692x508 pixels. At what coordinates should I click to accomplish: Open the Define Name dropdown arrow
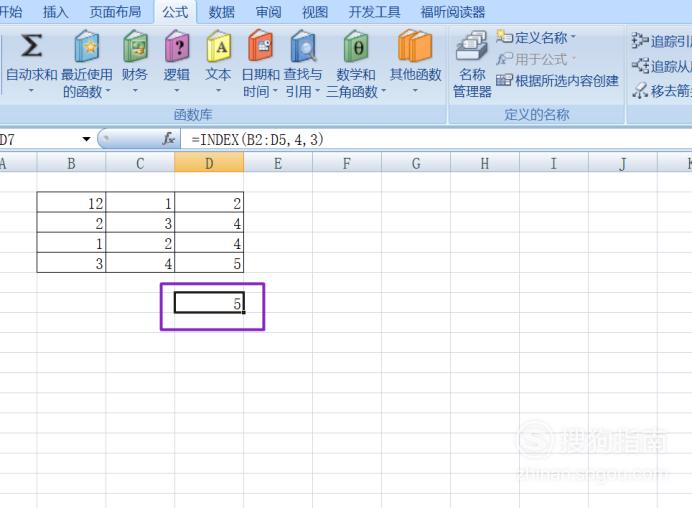click(573, 37)
